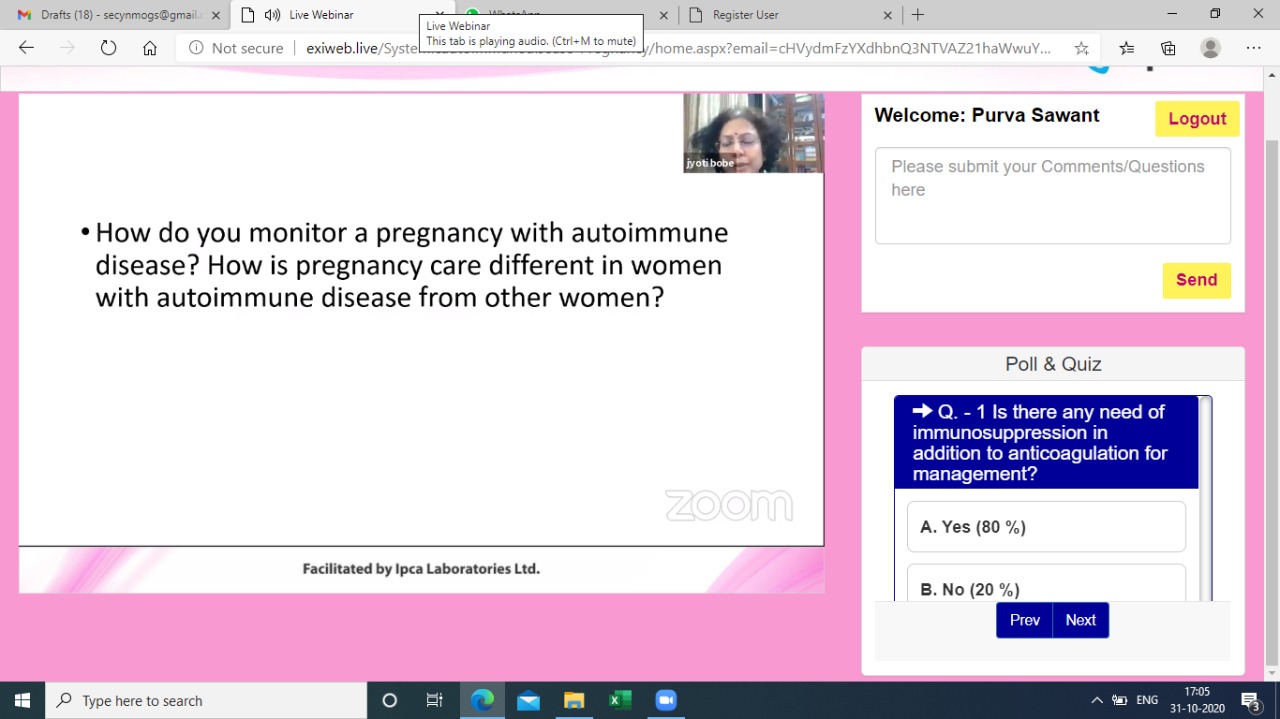The width and height of the screenshot is (1280, 719).
Task: Open the browser profile avatar
Action: pyautogui.click(x=1210, y=48)
